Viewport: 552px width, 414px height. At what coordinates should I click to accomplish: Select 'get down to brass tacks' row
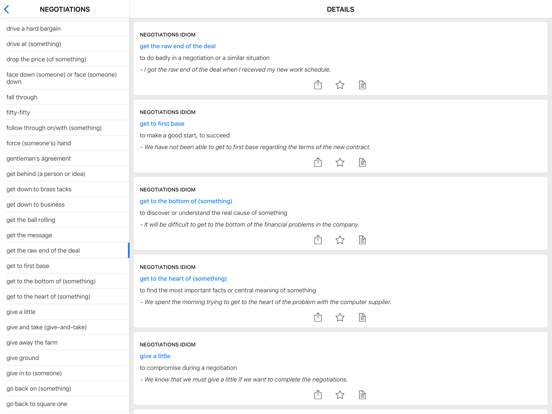coord(65,189)
